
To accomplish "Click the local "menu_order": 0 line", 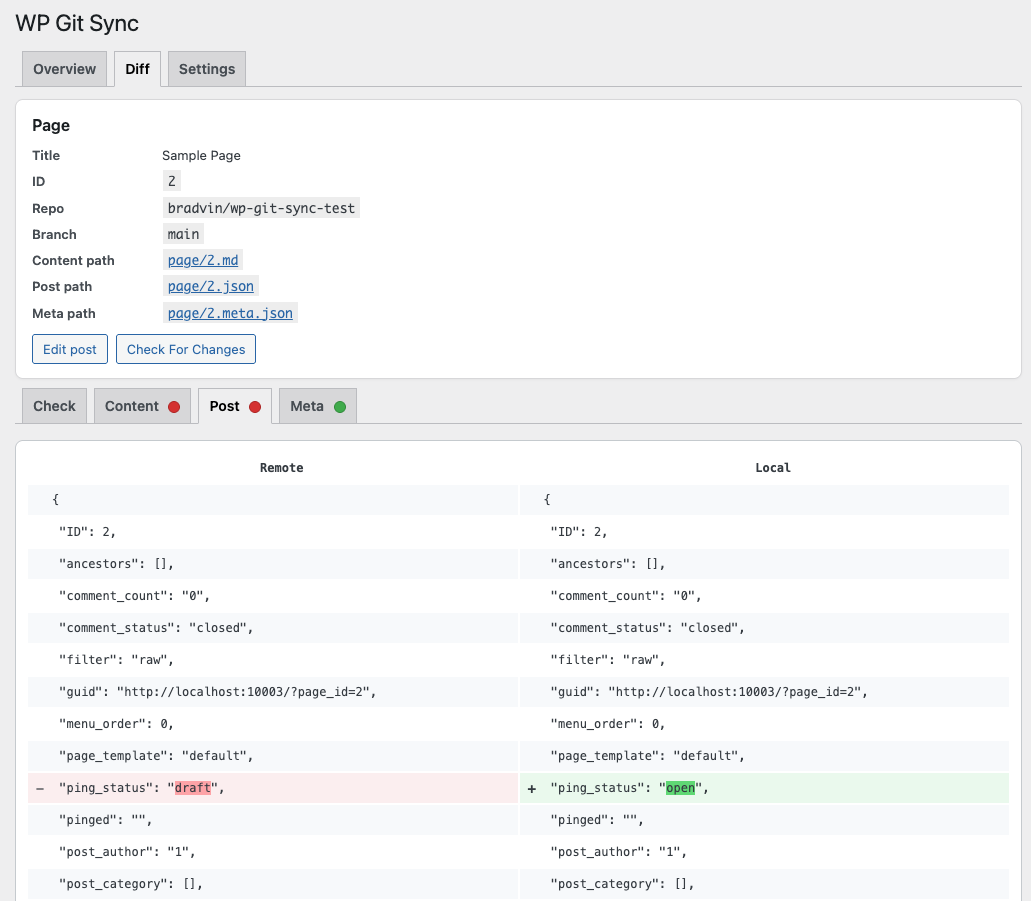I will 764,724.
